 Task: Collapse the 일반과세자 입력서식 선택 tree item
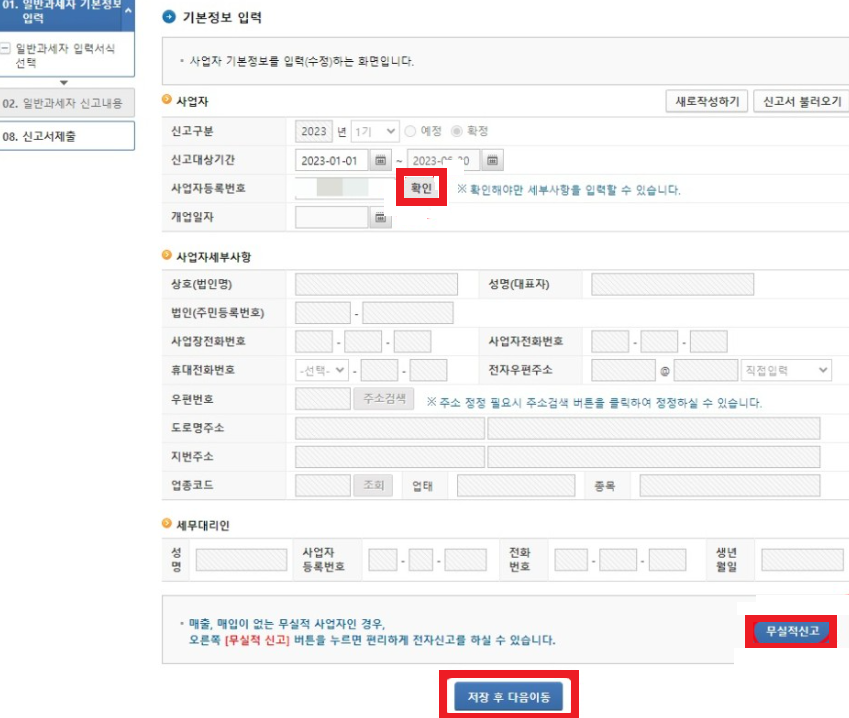pyautogui.click(x=6, y=49)
